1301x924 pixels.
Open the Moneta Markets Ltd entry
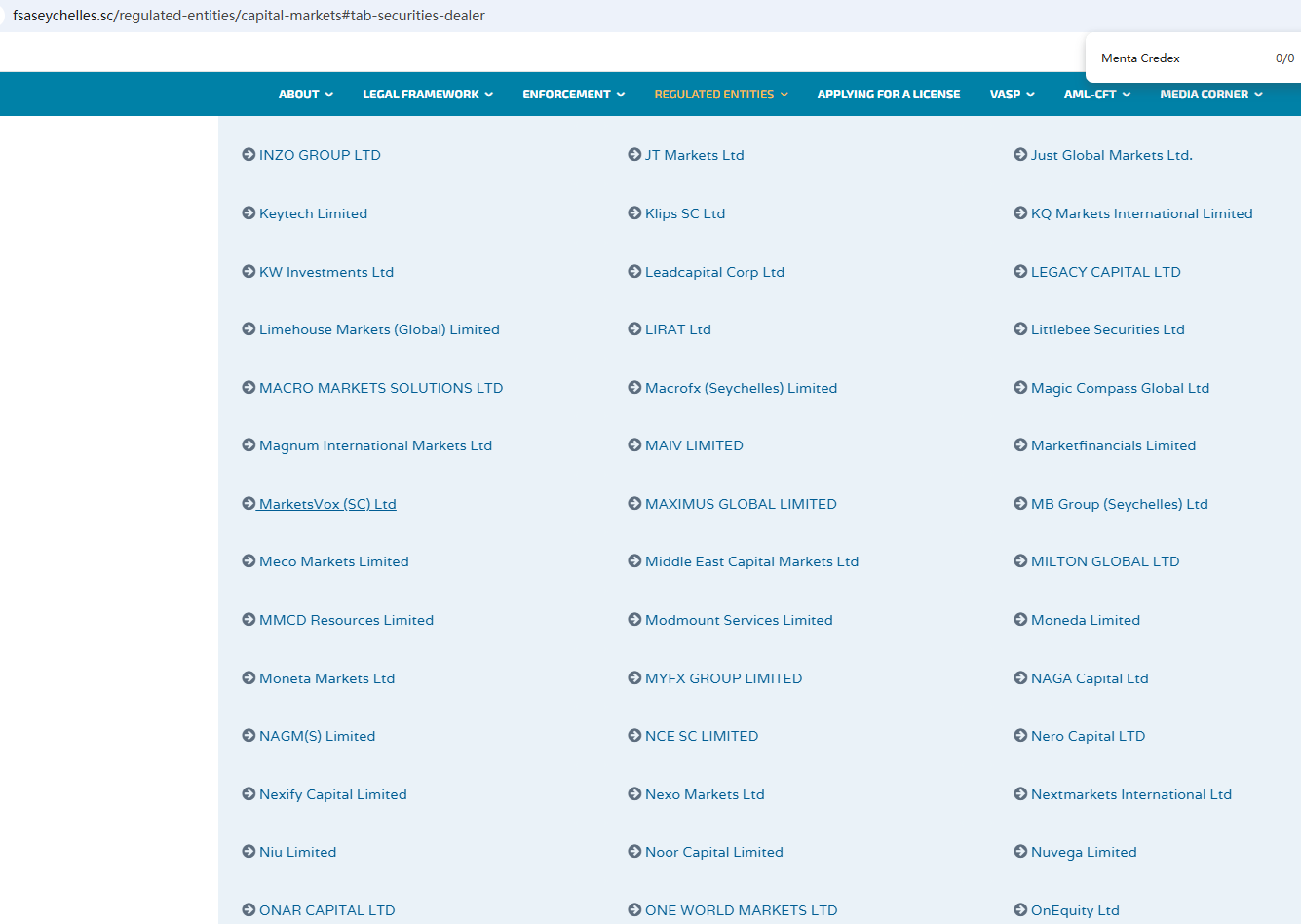coord(326,678)
